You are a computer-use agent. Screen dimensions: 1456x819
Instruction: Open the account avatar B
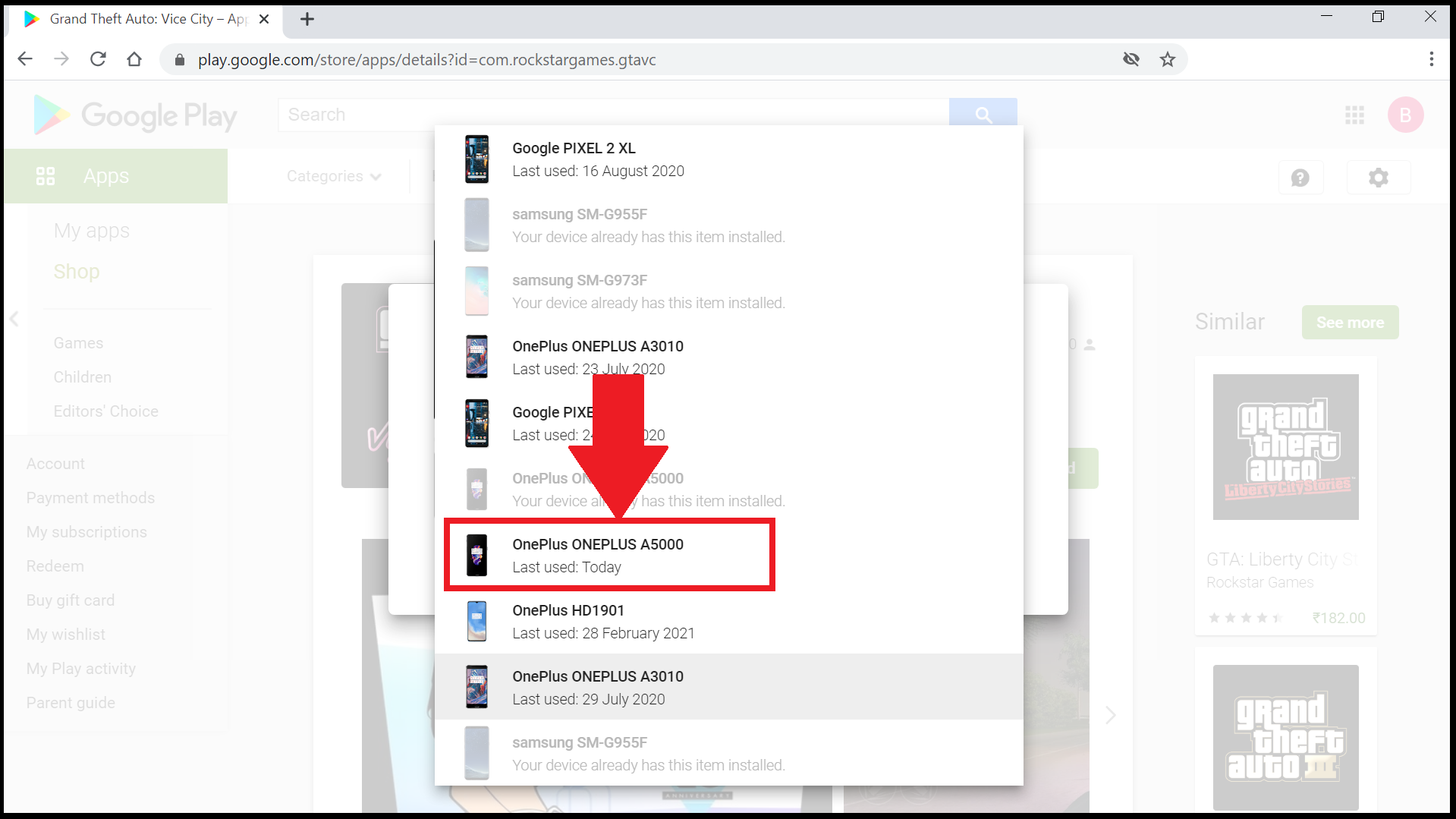1405,115
